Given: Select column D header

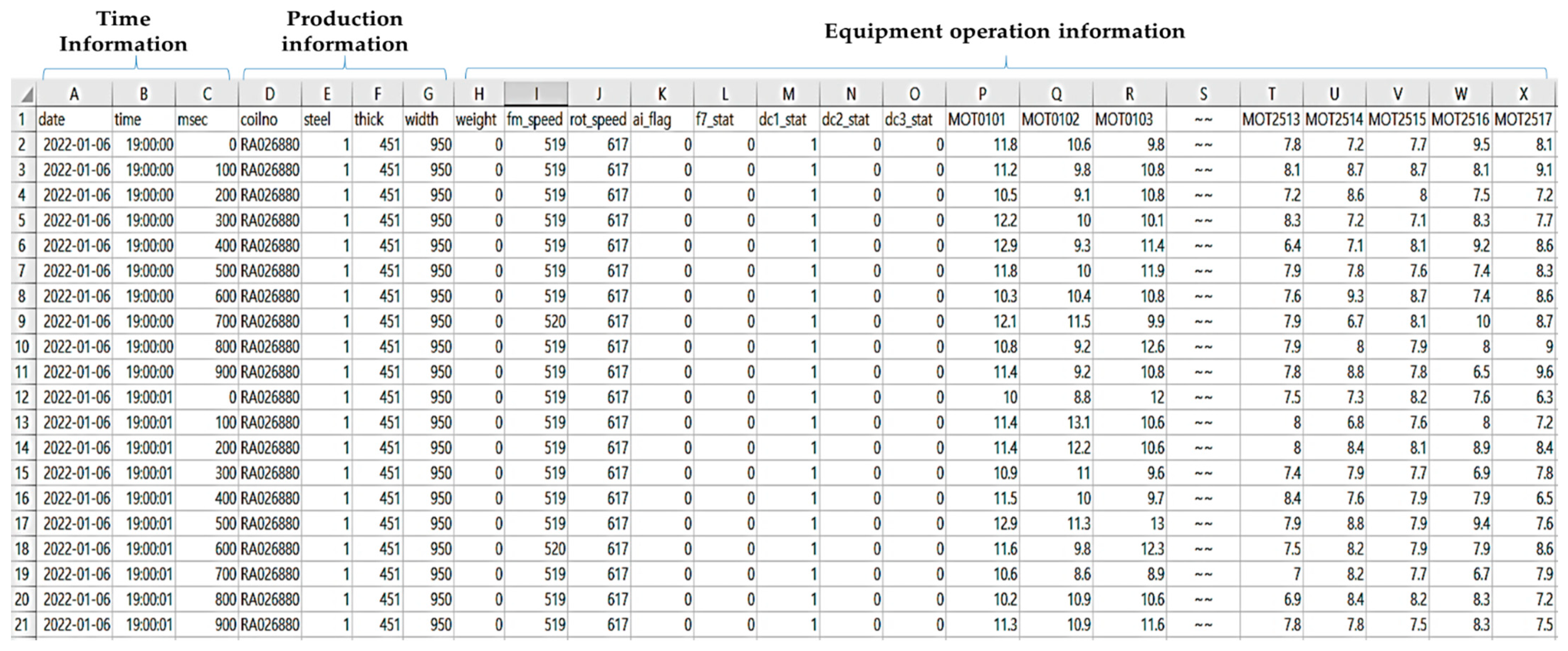Looking at the screenshot, I should coord(270,94).
